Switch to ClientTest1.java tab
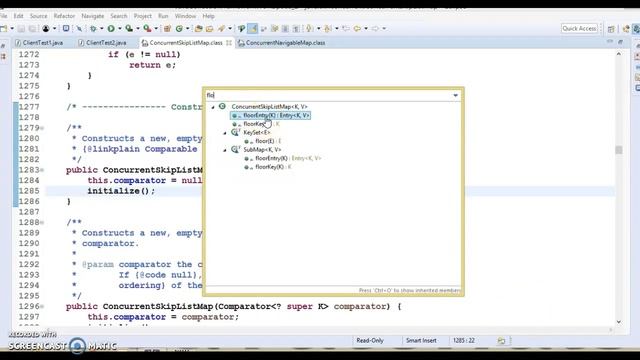Viewport: 640px width, 360px height. click(x=40, y=42)
